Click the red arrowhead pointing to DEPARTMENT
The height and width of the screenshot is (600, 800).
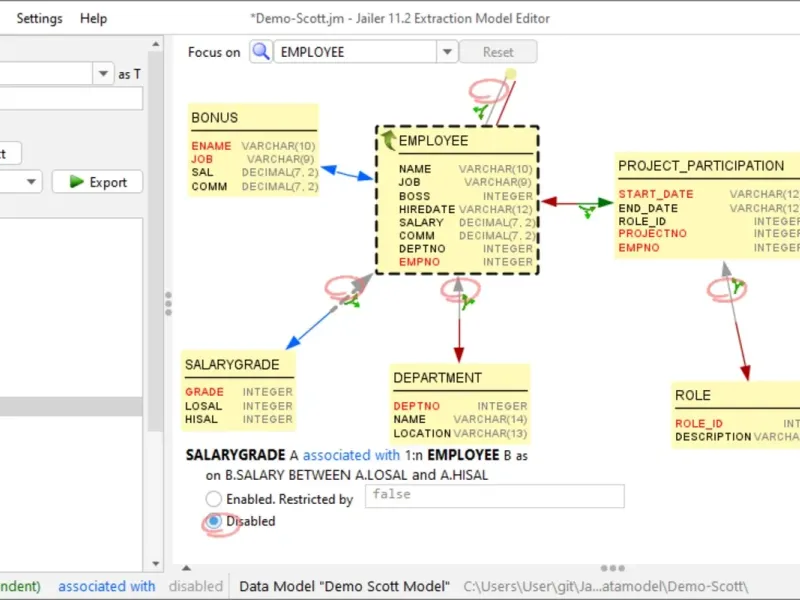pos(459,354)
